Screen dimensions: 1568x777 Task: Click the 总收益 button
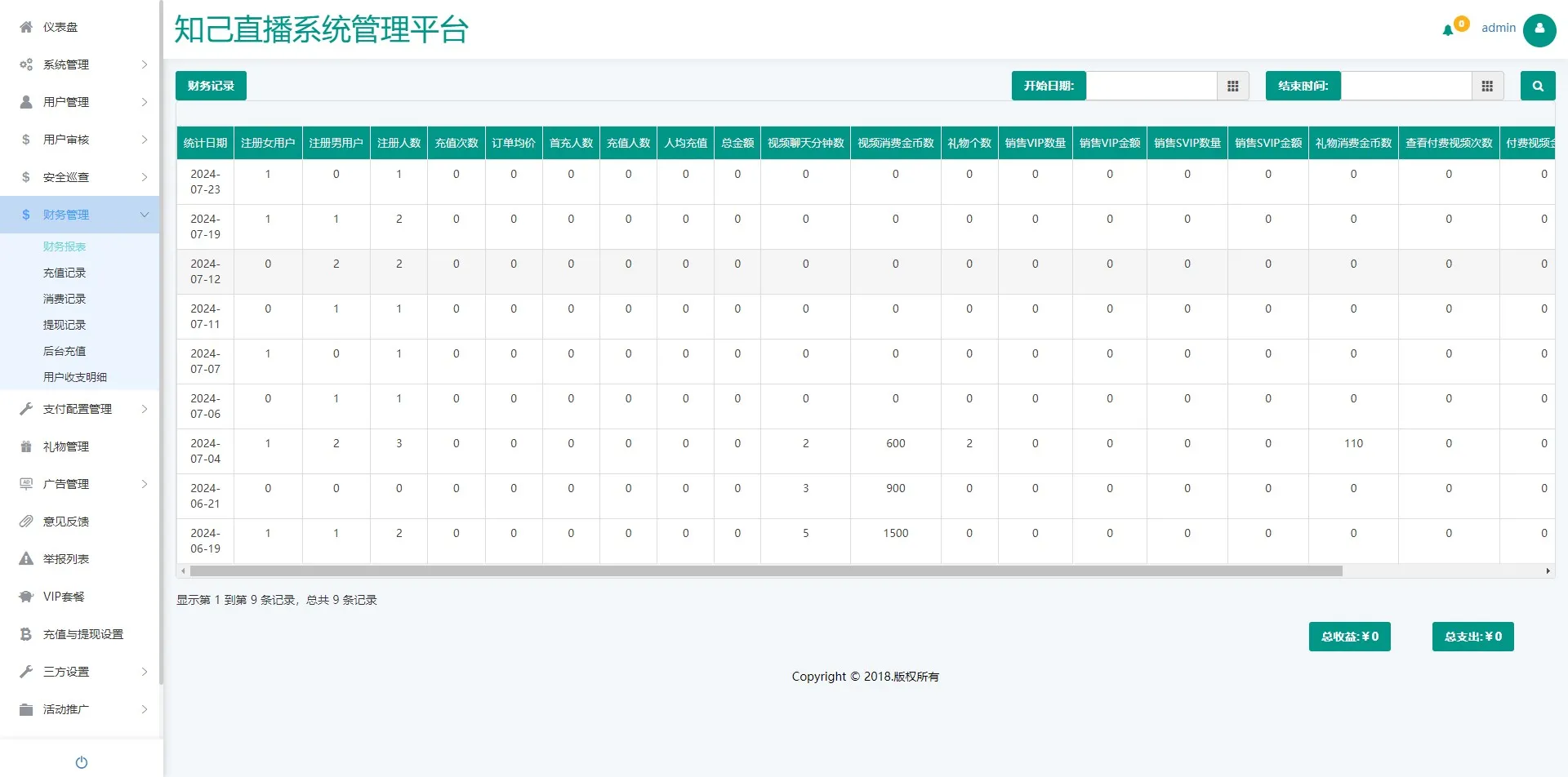click(x=1349, y=637)
